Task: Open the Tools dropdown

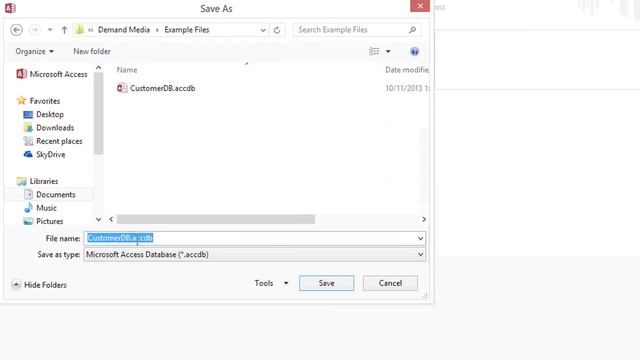Action: (x=271, y=283)
